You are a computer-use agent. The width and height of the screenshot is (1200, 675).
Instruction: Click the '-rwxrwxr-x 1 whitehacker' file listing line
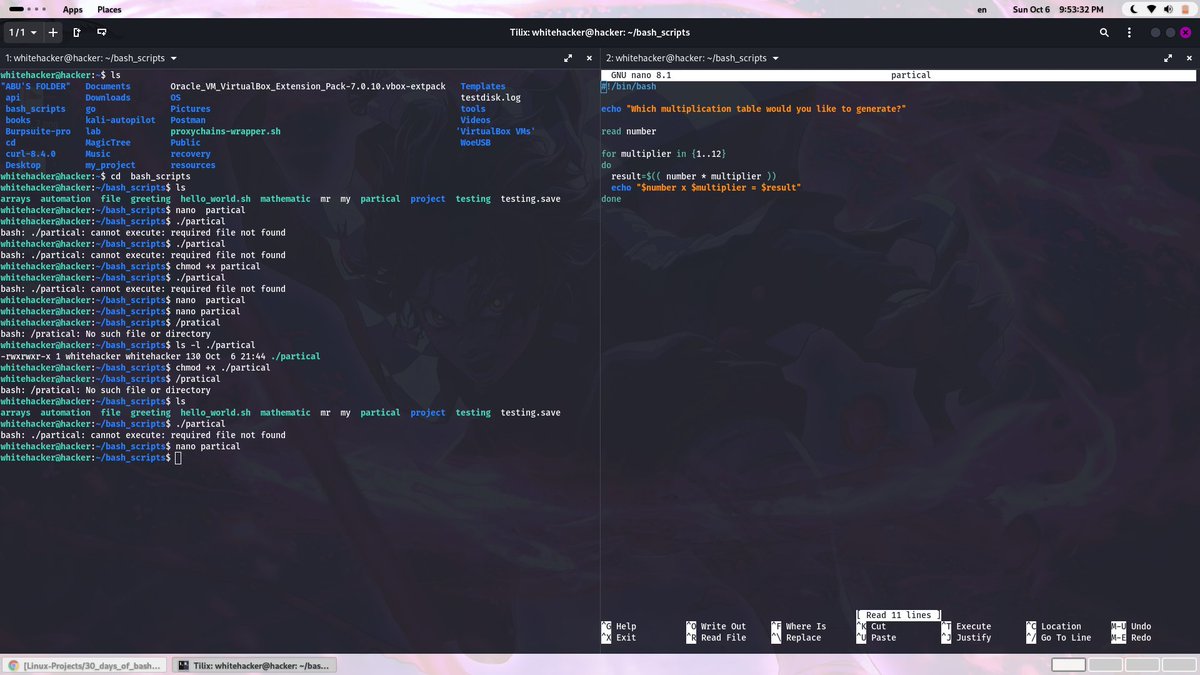[x=160, y=356]
